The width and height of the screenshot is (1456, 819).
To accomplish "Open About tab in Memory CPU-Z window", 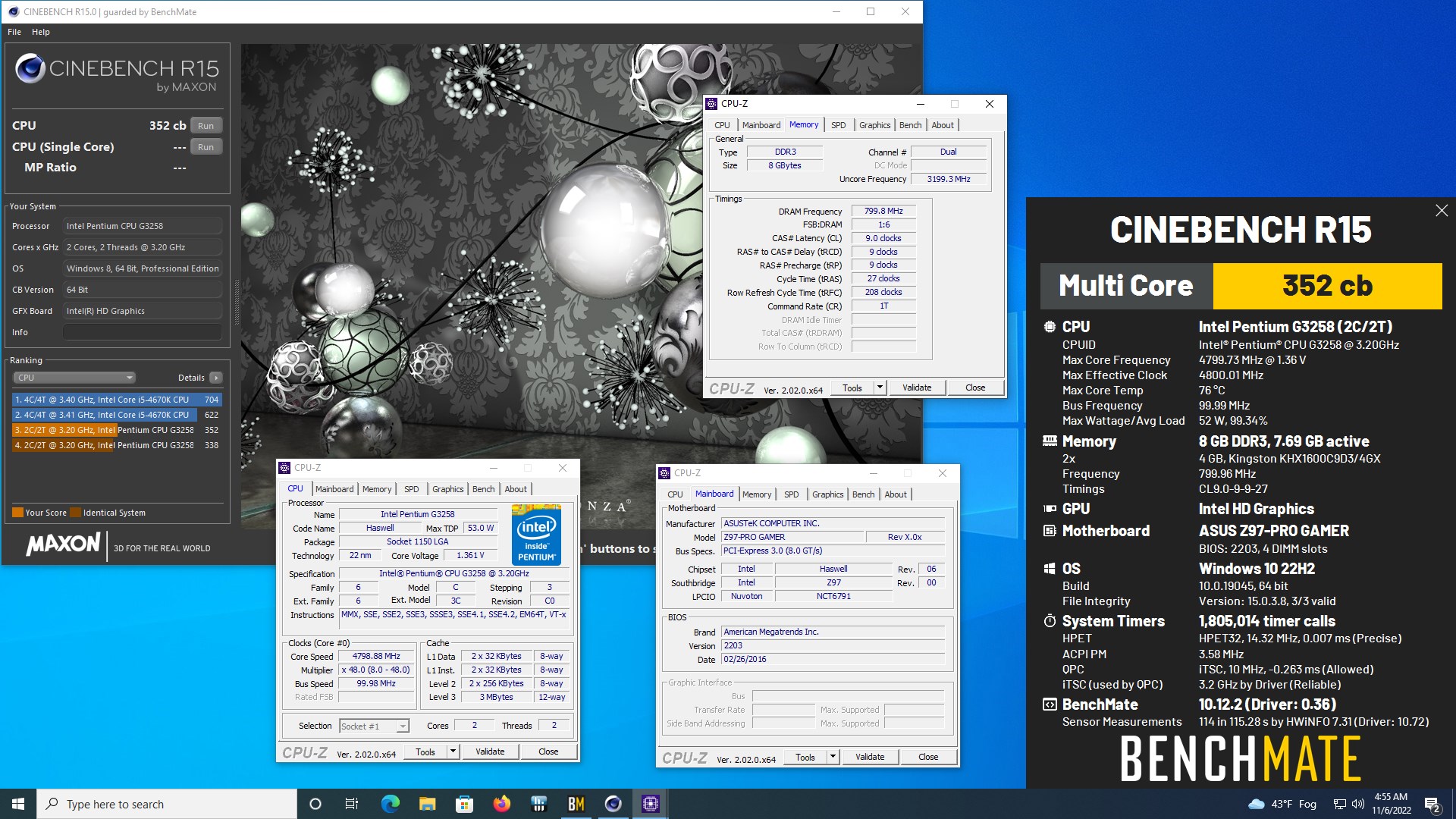I will pyautogui.click(x=943, y=125).
